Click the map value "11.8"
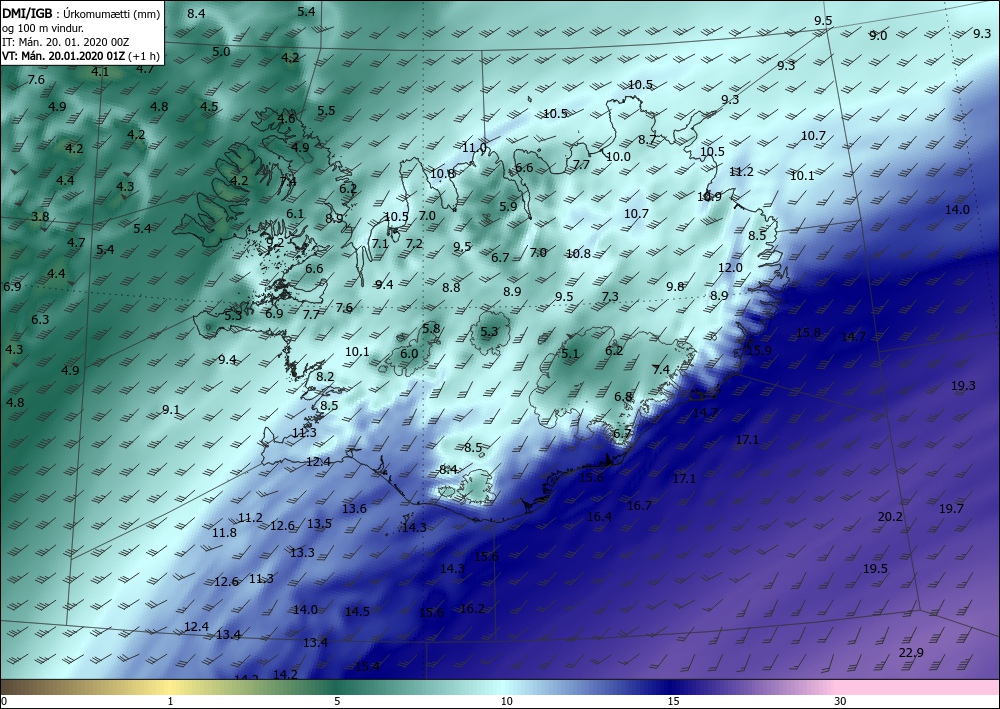Screen dimensions: 1000x709 pos(224,532)
